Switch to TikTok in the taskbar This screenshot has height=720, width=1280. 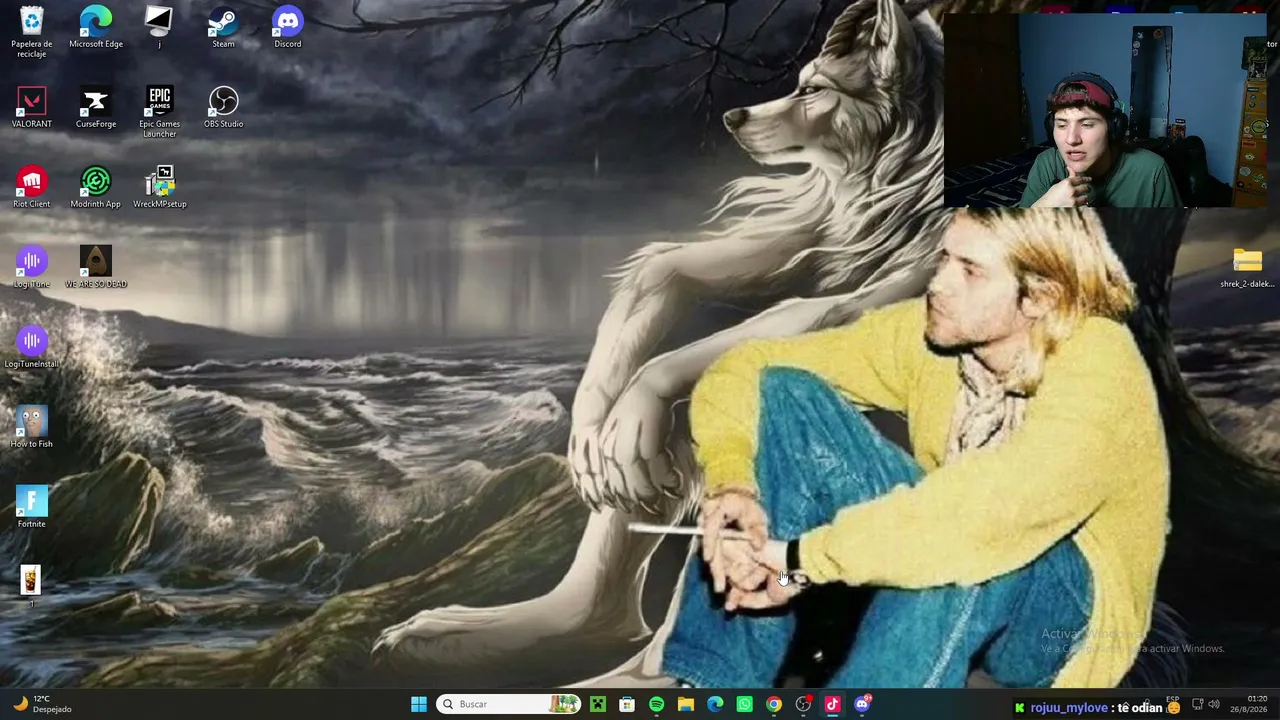[832, 704]
